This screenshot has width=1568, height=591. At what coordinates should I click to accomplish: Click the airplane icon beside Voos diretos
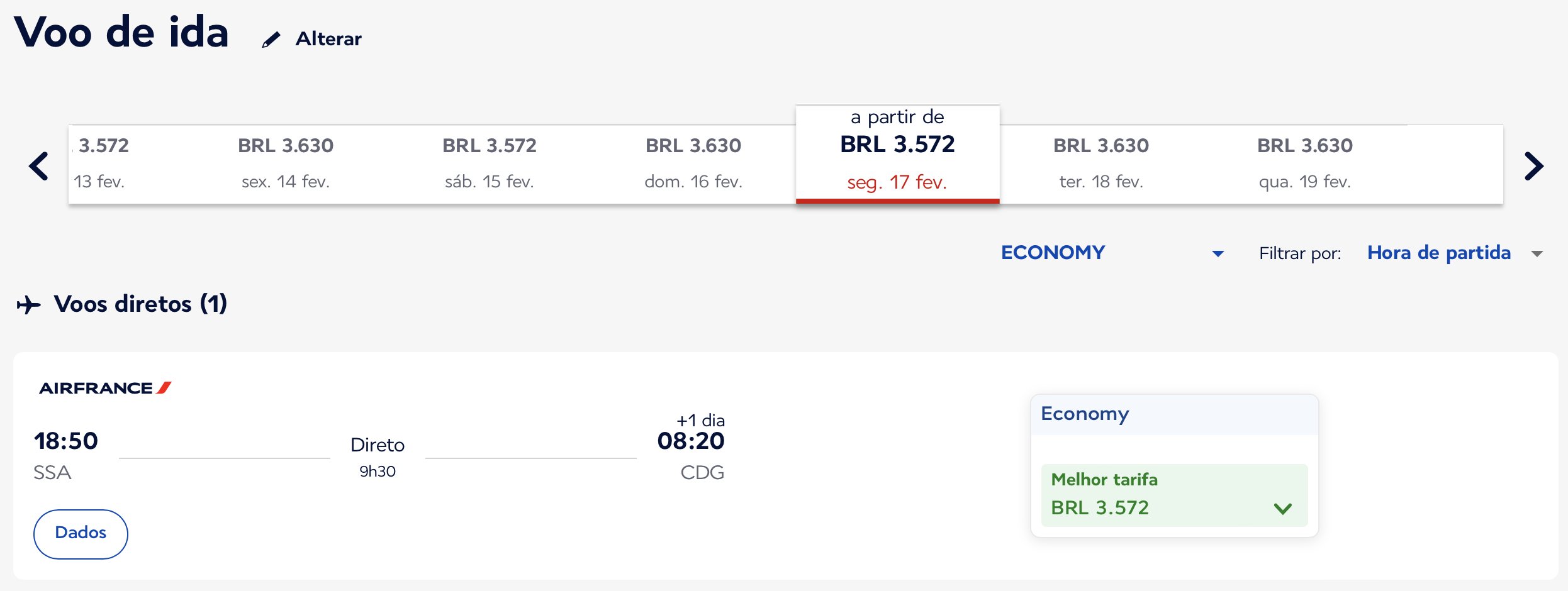pos(28,305)
